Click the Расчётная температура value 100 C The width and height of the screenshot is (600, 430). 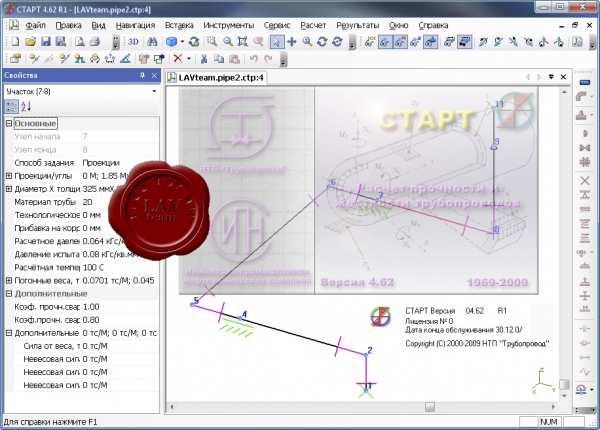(x=93, y=267)
